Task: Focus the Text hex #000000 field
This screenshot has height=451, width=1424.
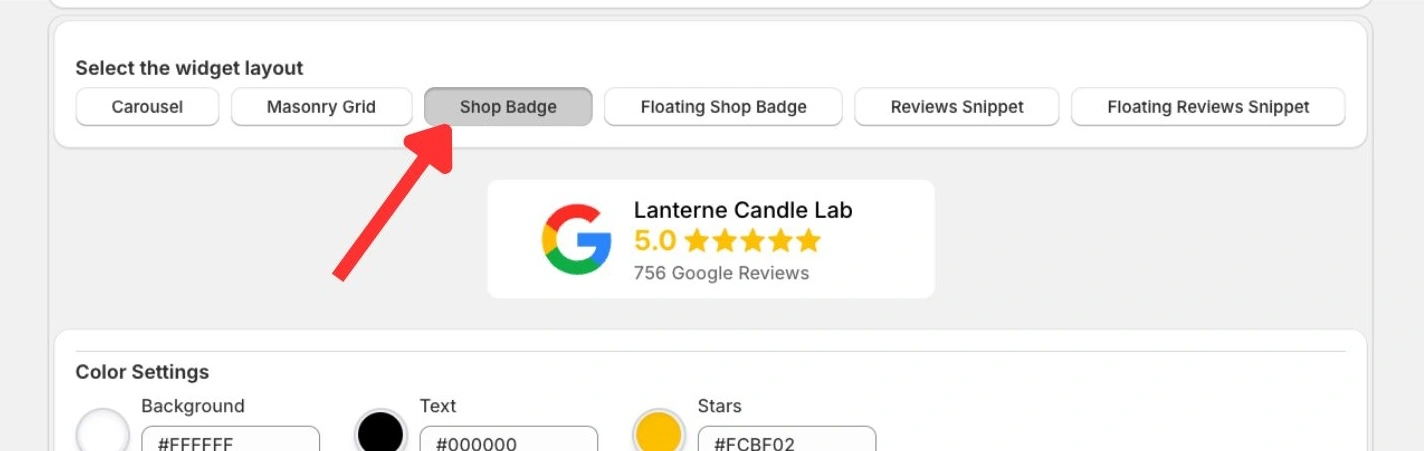Action: click(x=509, y=439)
